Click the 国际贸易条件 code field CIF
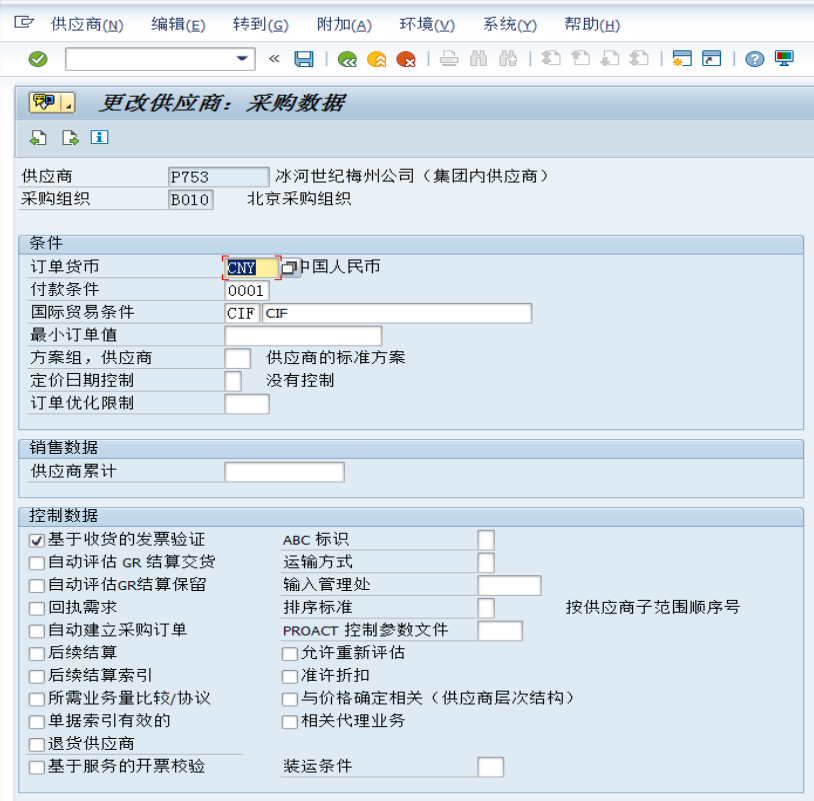Viewport: 814px width, 801px height. click(242, 314)
